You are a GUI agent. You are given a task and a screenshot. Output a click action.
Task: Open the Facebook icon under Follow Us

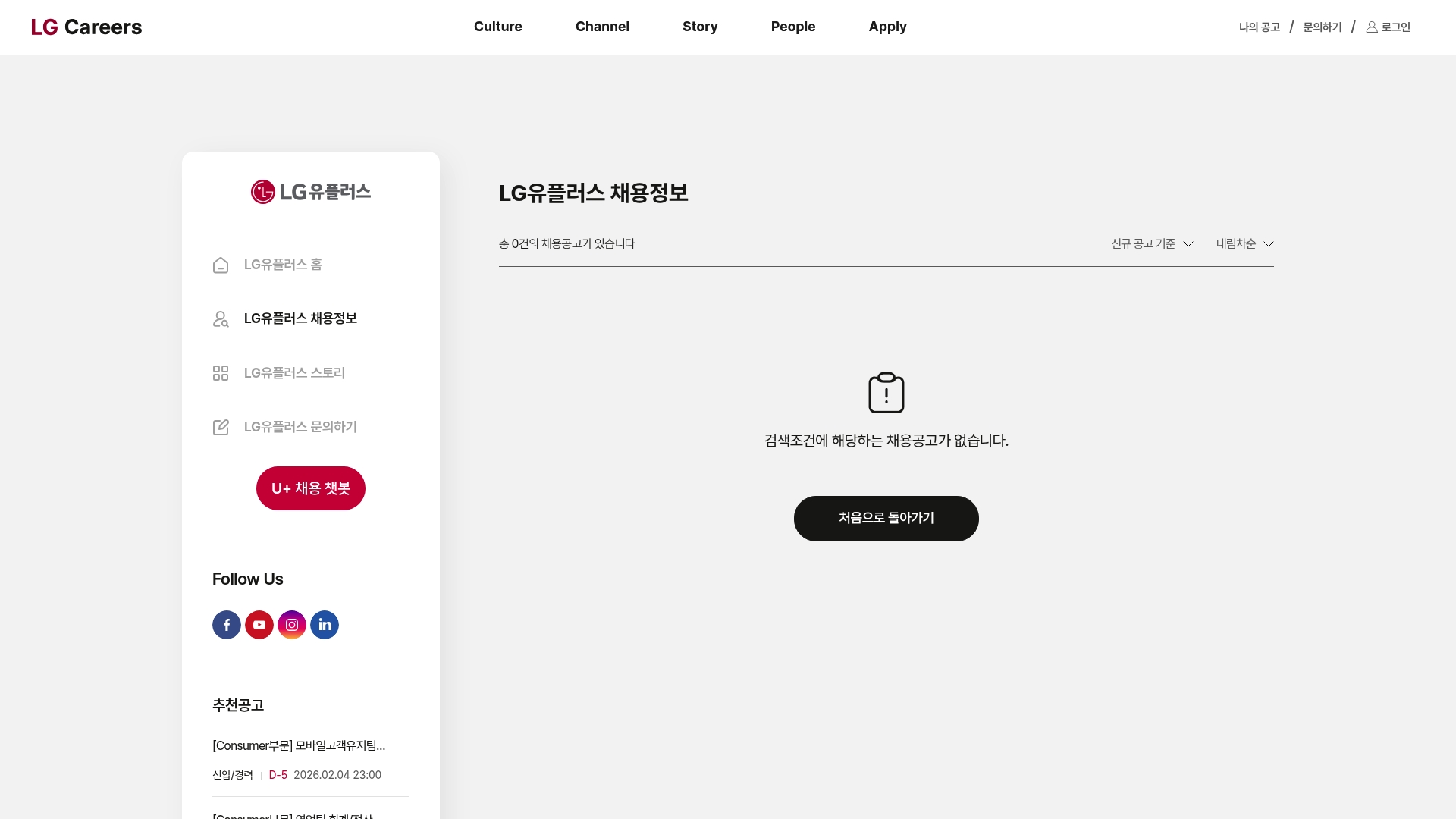(x=226, y=624)
